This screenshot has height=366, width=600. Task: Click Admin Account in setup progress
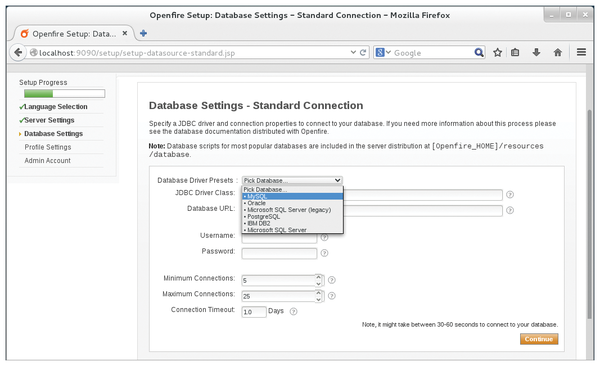coord(47,160)
